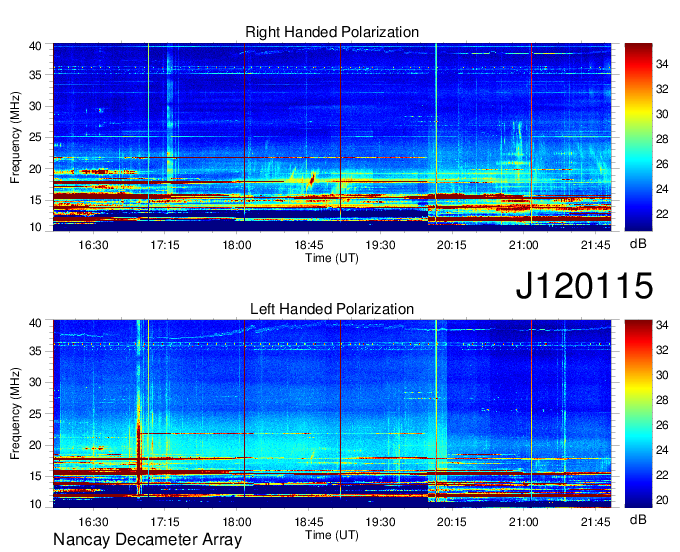
Task: Click "Time (UT)" under the Right Handed plot
Action: click(332, 258)
